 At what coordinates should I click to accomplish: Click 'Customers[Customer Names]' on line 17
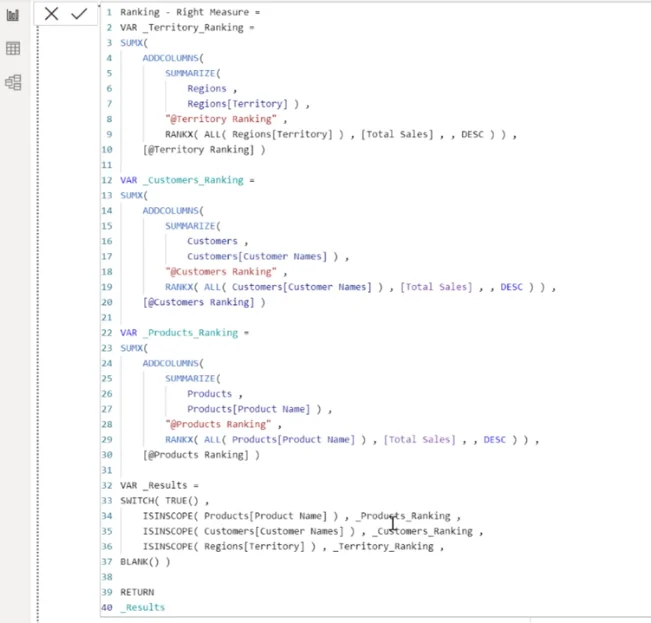(257, 257)
